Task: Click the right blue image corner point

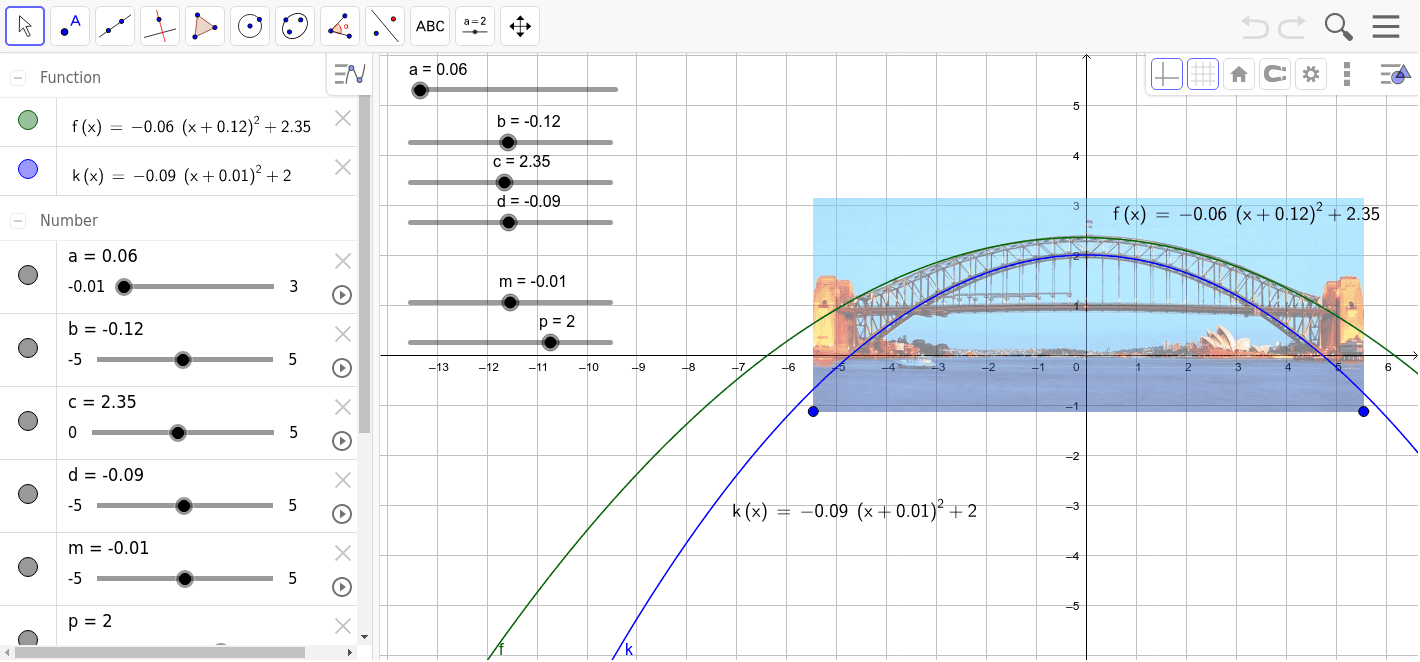Action: click(x=1364, y=411)
